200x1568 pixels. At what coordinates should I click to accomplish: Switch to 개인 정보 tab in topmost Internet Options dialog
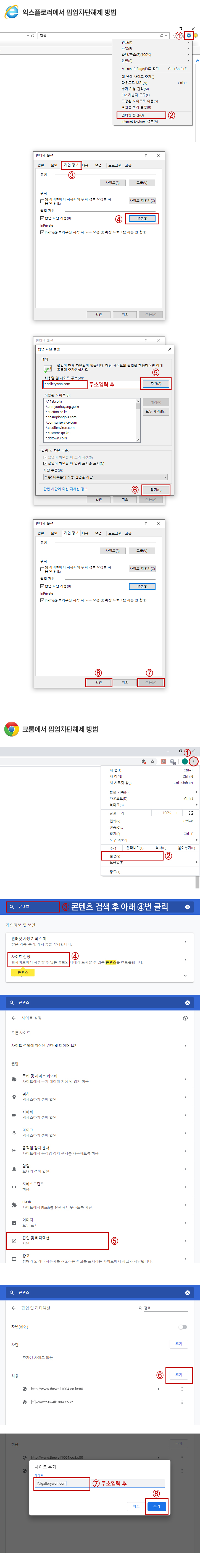pyautogui.click(x=72, y=165)
